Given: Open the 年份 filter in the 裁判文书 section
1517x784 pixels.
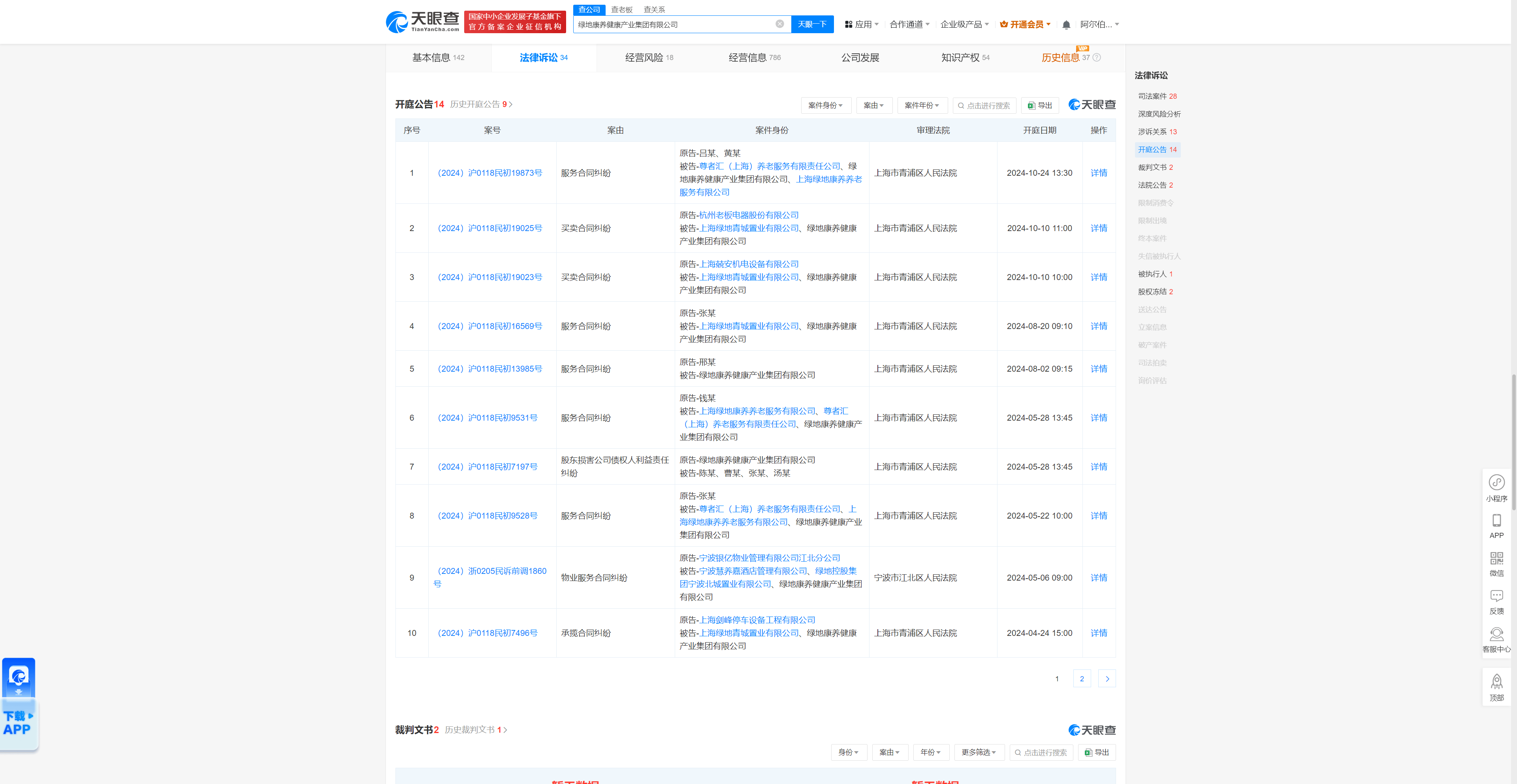Looking at the screenshot, I should click(931, 752).
